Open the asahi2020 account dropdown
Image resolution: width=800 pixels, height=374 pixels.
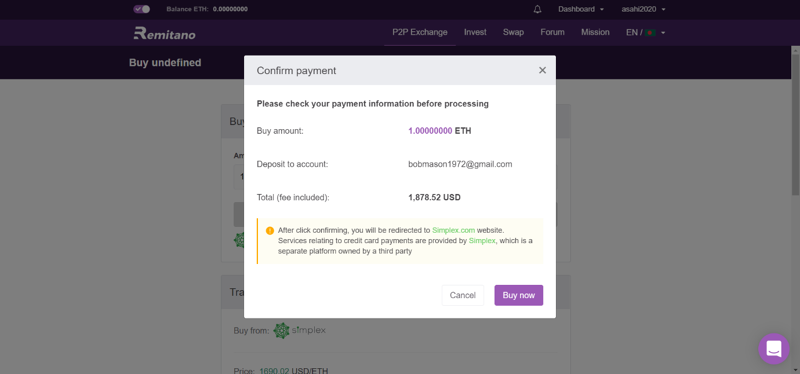click(643, 9)
